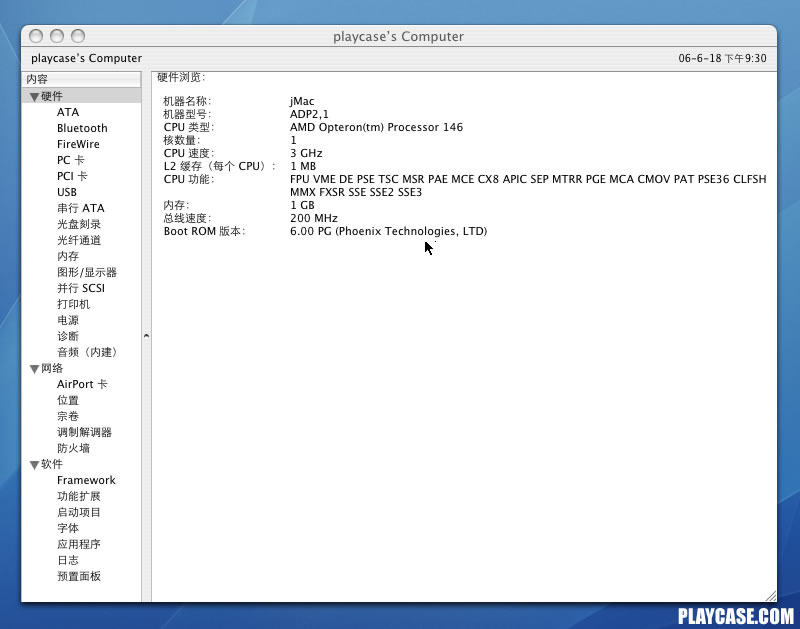
Task: Select the PCI 卡 entry
Action: (x=72, y=176)
